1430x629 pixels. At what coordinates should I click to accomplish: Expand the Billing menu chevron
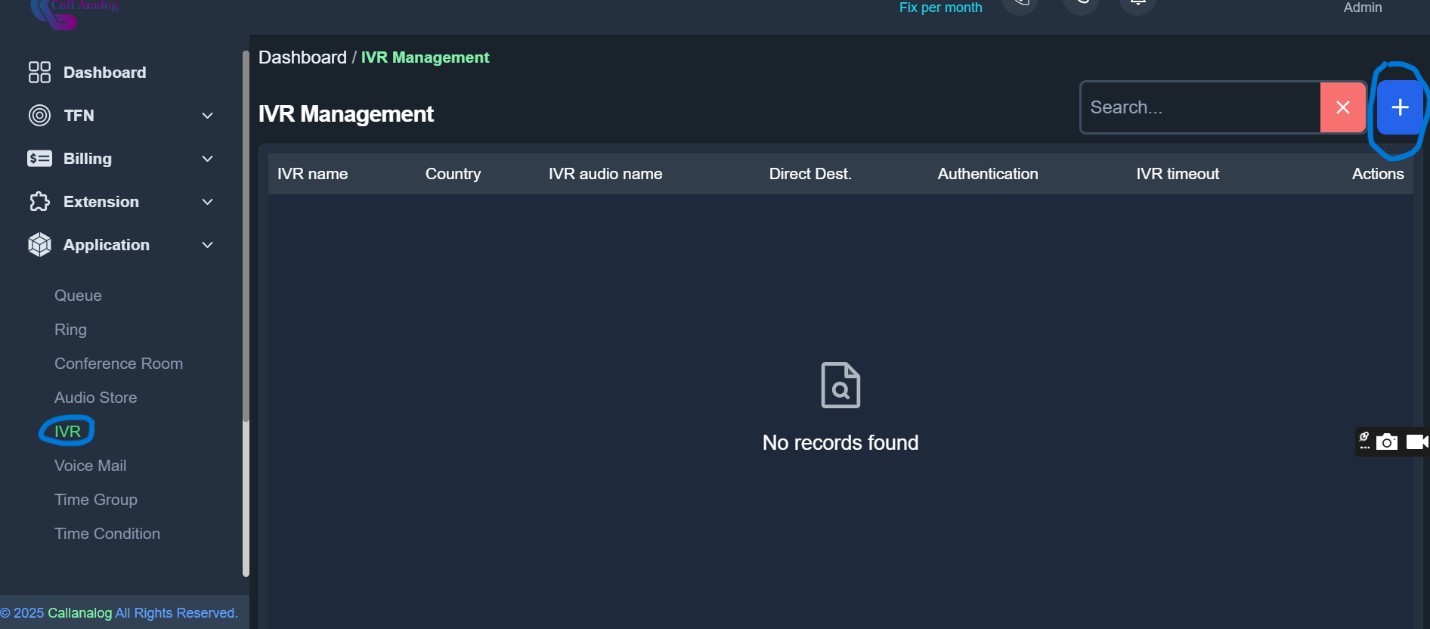pyautogui.click(x=208, y=159)
